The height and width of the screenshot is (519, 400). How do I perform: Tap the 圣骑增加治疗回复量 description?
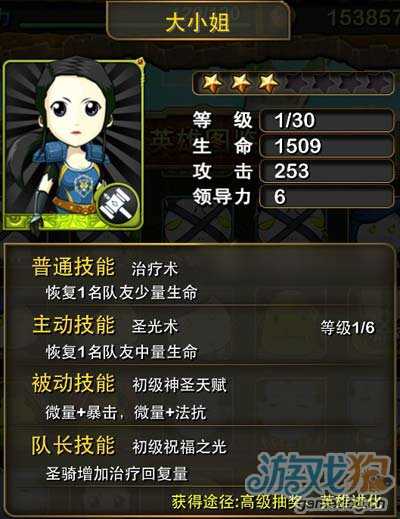(117, 474)
